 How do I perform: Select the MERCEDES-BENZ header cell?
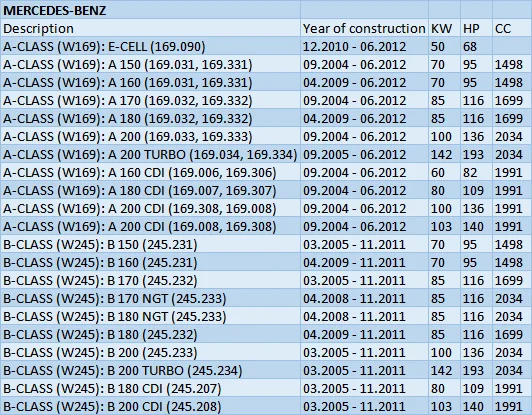pyautogui.click(x=150, y=10)
